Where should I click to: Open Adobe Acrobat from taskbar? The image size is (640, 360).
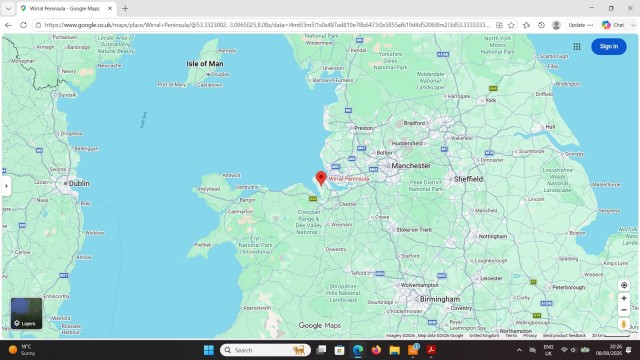[x=431, y=350]
